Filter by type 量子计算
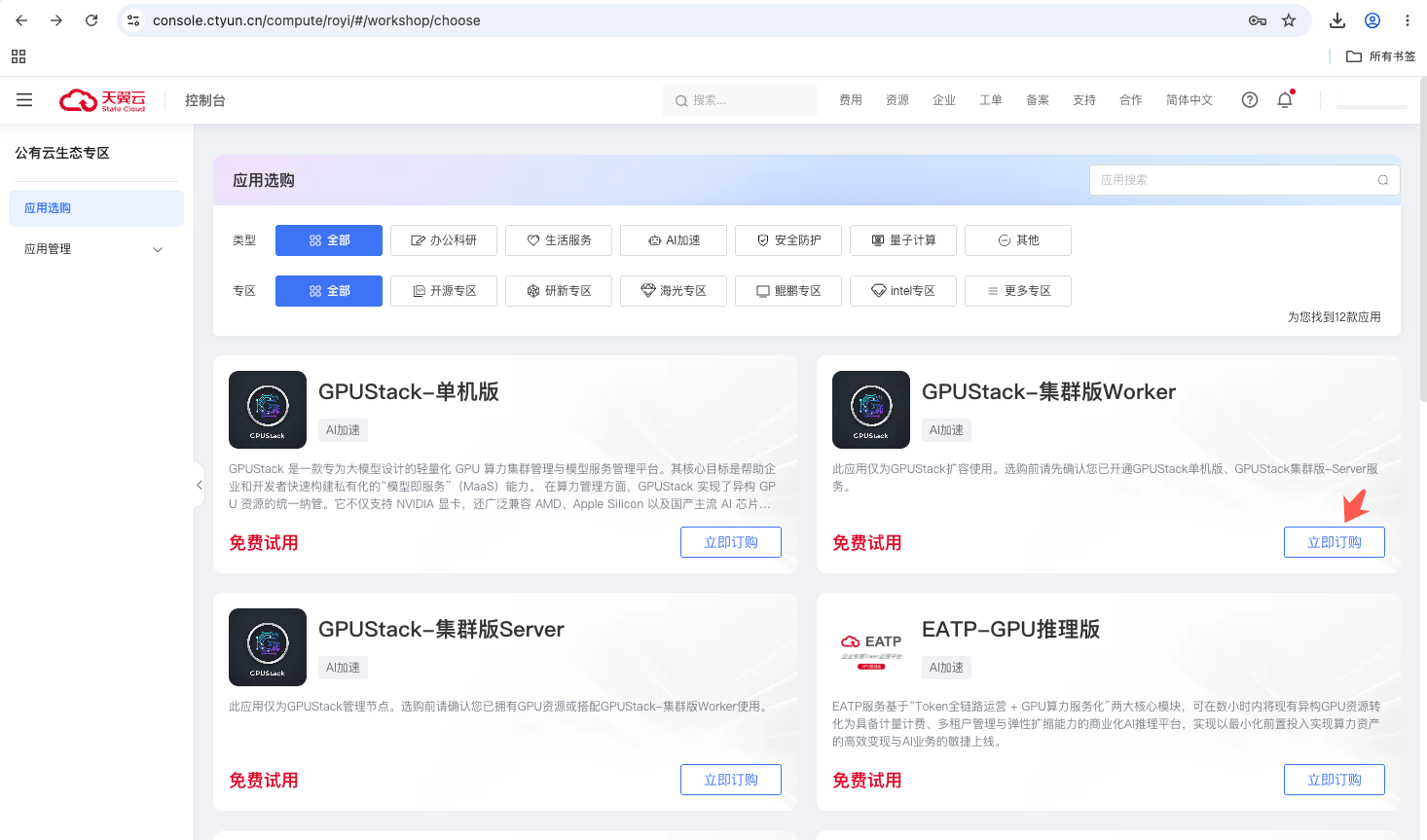 click(x=903, y=240)
